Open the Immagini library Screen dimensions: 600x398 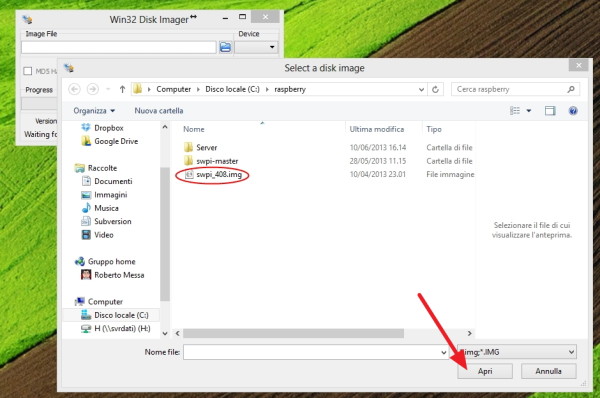click(111, 195)
